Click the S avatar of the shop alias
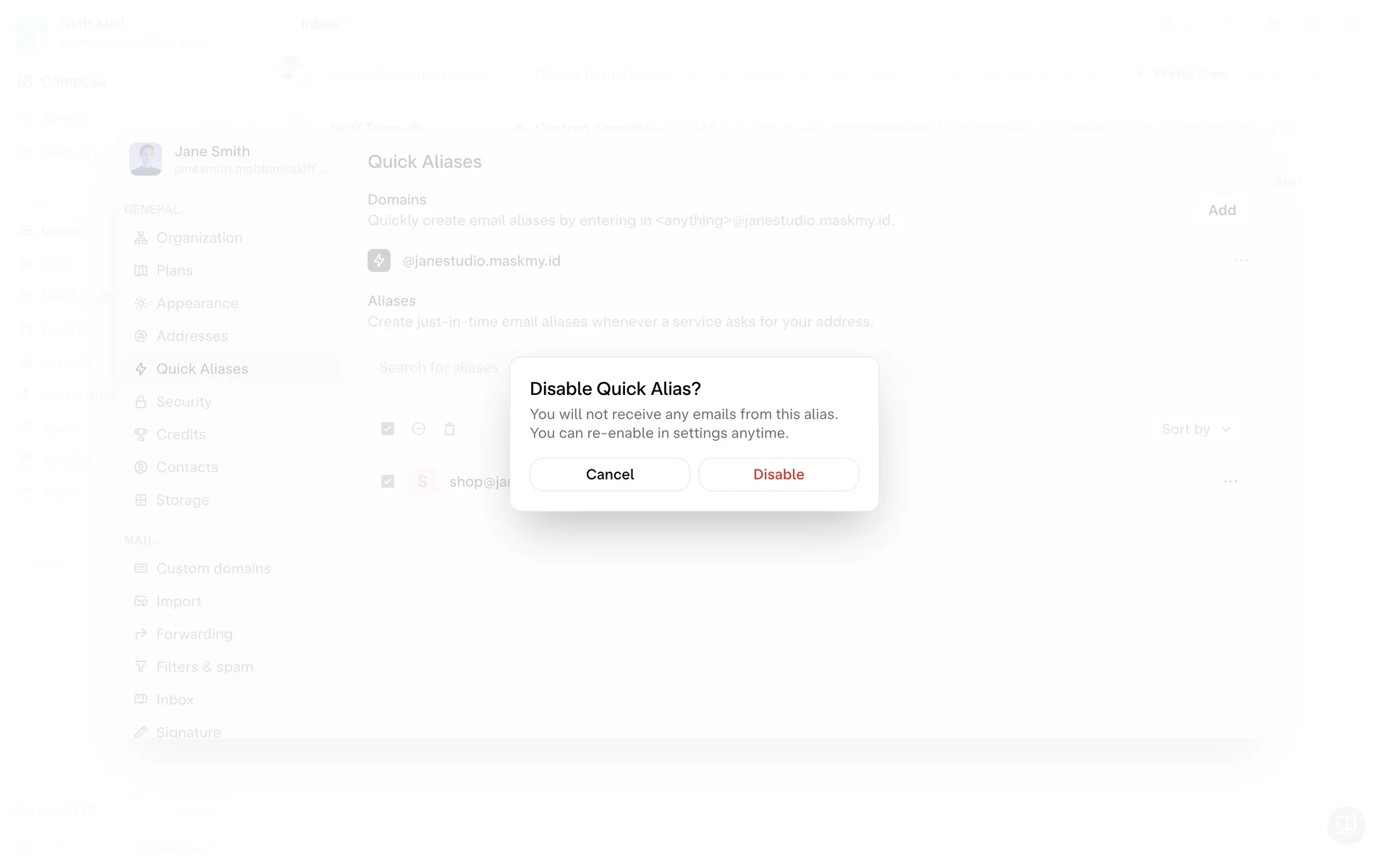This screenshot has height=868, width=1389. (422, 482)
